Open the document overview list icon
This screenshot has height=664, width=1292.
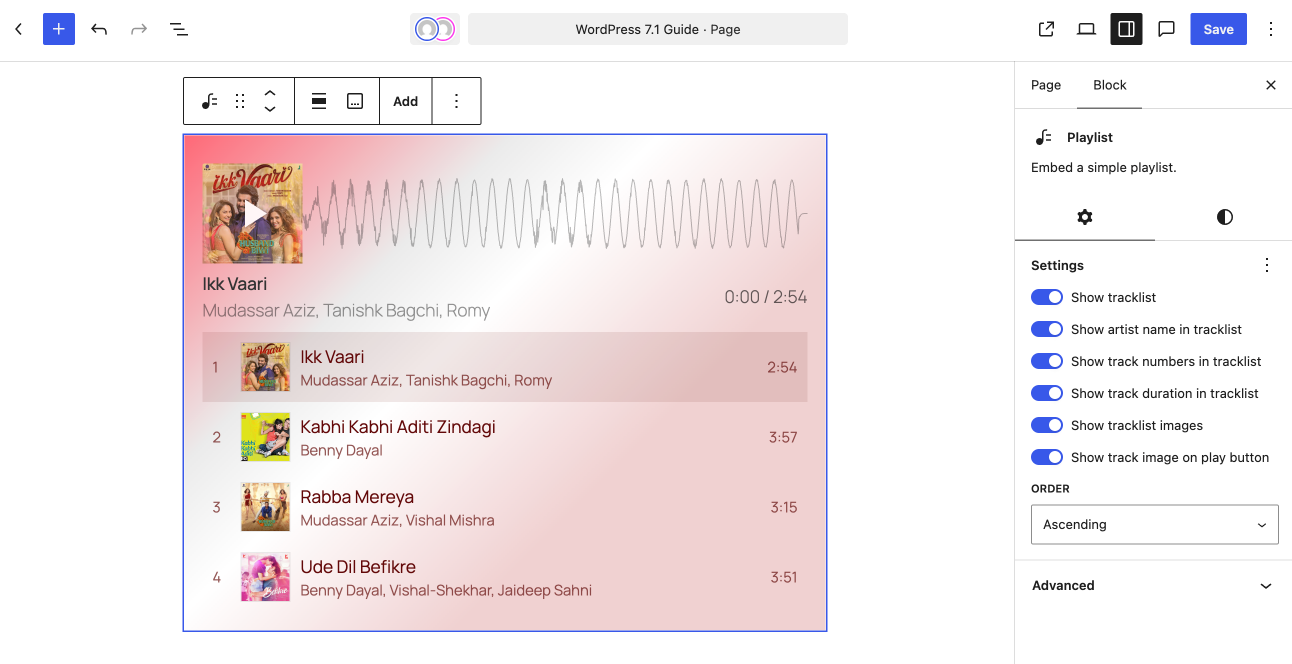179,29
